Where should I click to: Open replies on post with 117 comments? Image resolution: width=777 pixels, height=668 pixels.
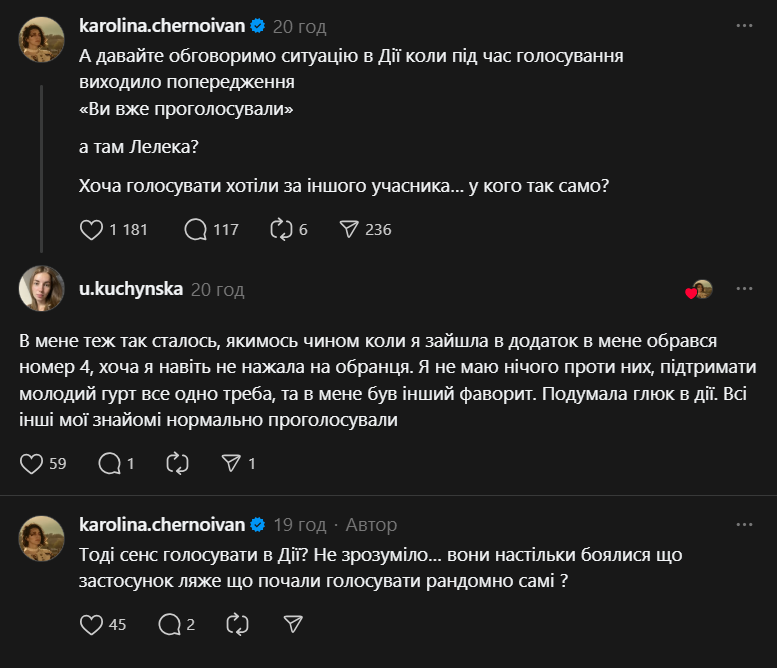click(196, 229)
